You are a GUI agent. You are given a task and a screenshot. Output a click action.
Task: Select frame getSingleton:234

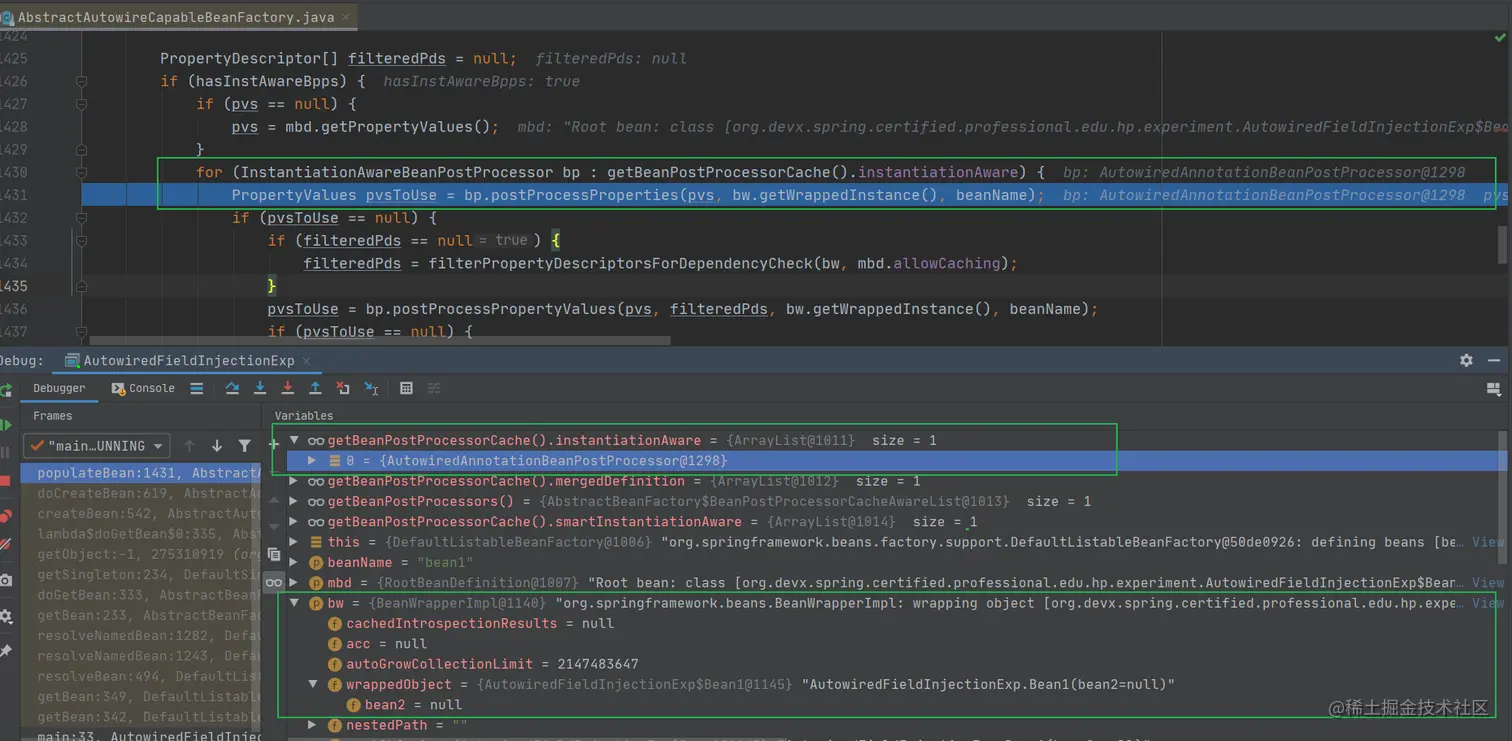point(142,574)
